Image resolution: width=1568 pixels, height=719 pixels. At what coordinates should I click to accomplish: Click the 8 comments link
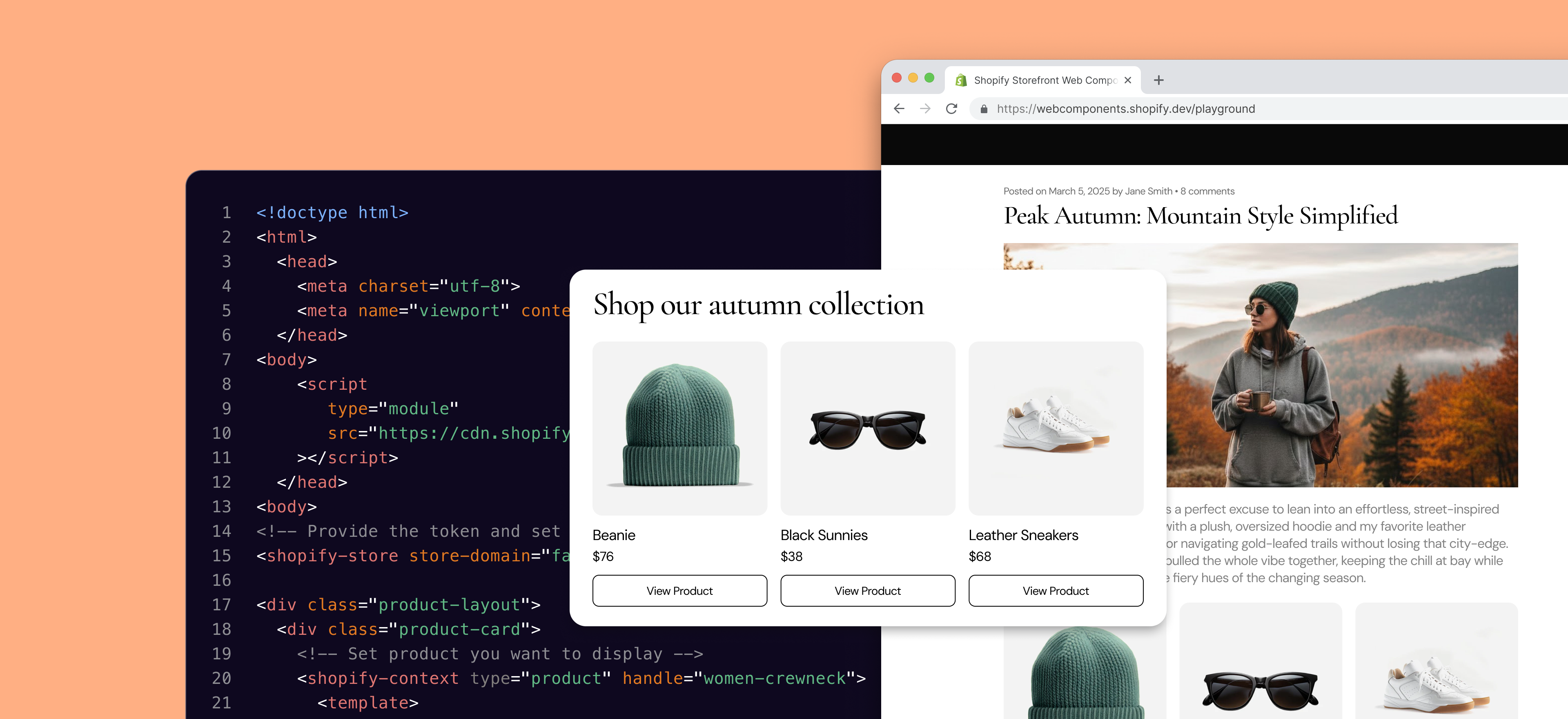pyautogui.click(x=1208, y=191)
